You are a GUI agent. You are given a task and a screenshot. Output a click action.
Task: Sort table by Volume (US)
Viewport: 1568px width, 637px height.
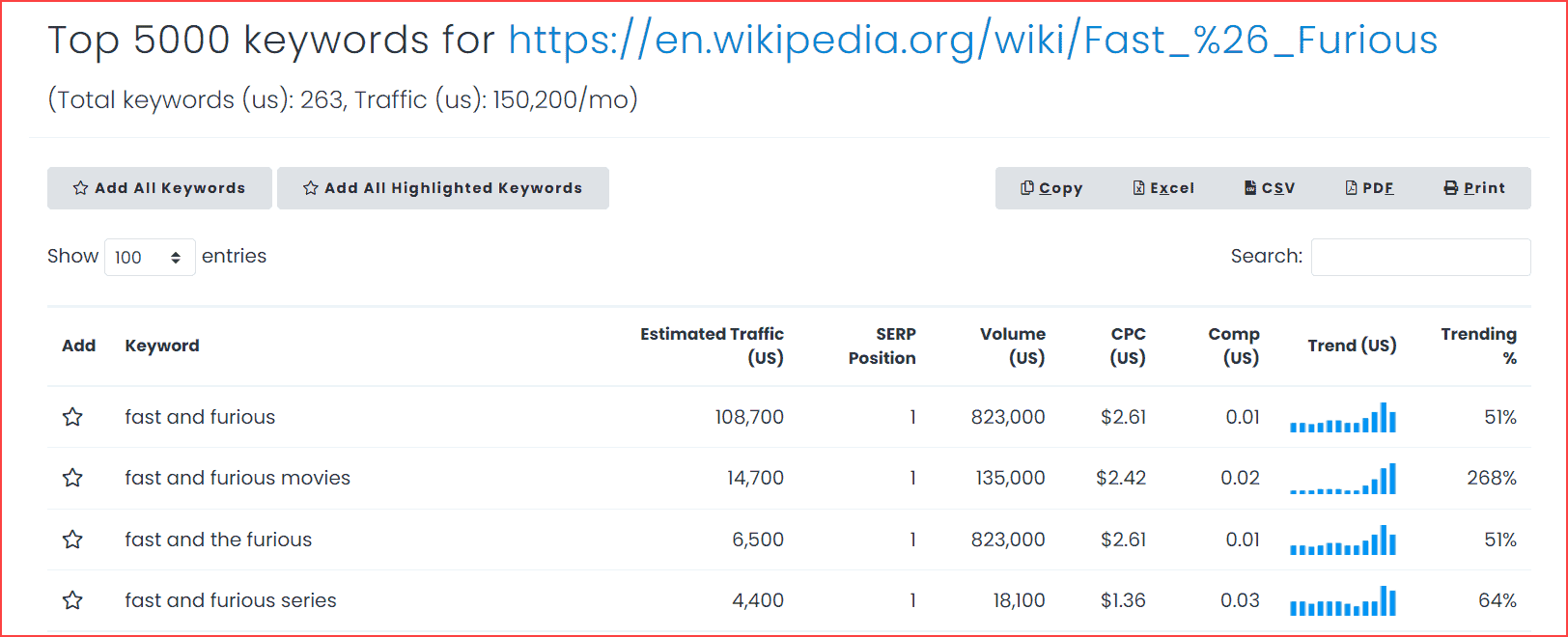pyautogui.click(x=1012, y=346)
